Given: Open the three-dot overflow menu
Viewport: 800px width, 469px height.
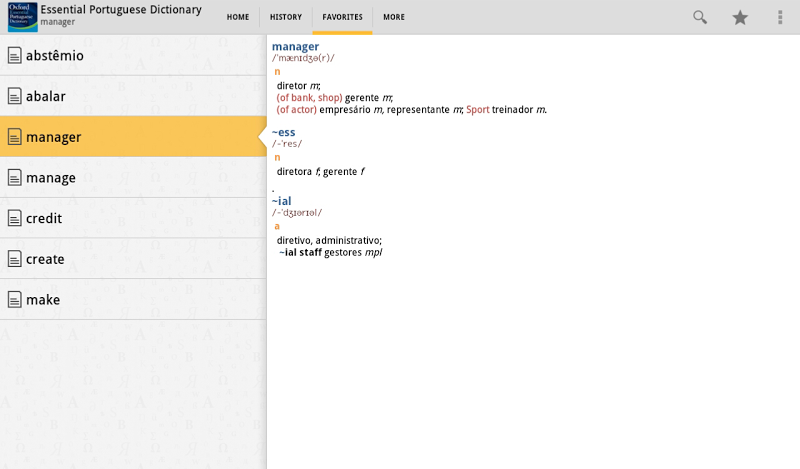Looking at the screenshot, I should click(780, 17).
